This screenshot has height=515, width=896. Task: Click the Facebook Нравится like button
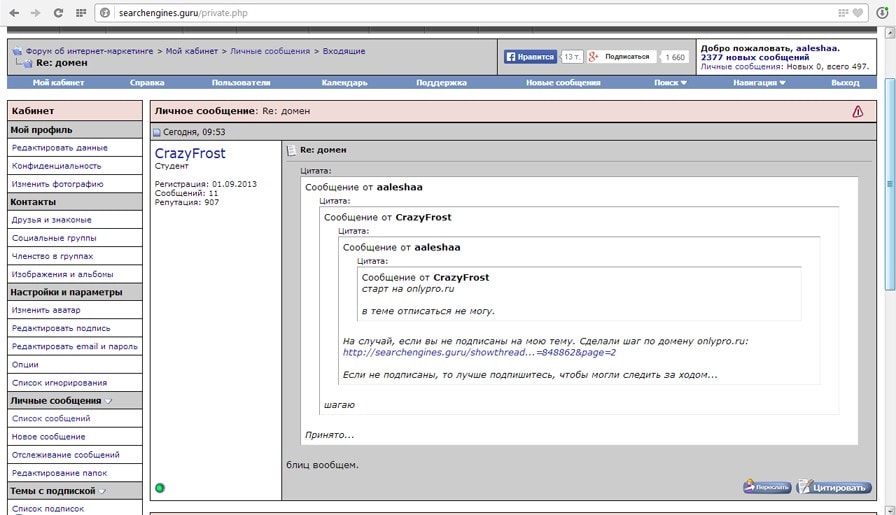pyautogui.click(x=530, y=57)
